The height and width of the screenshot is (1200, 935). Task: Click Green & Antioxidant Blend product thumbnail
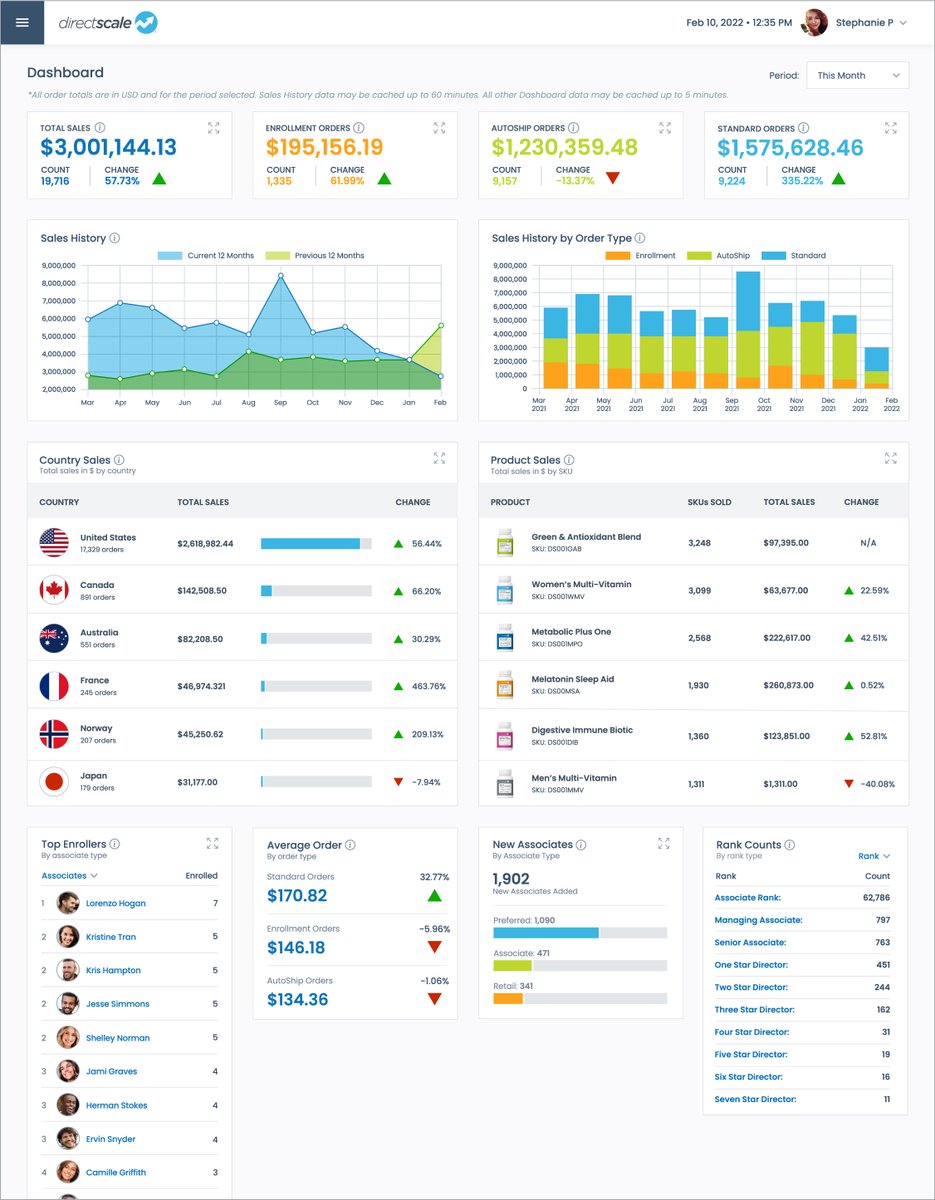coord(505,543)
